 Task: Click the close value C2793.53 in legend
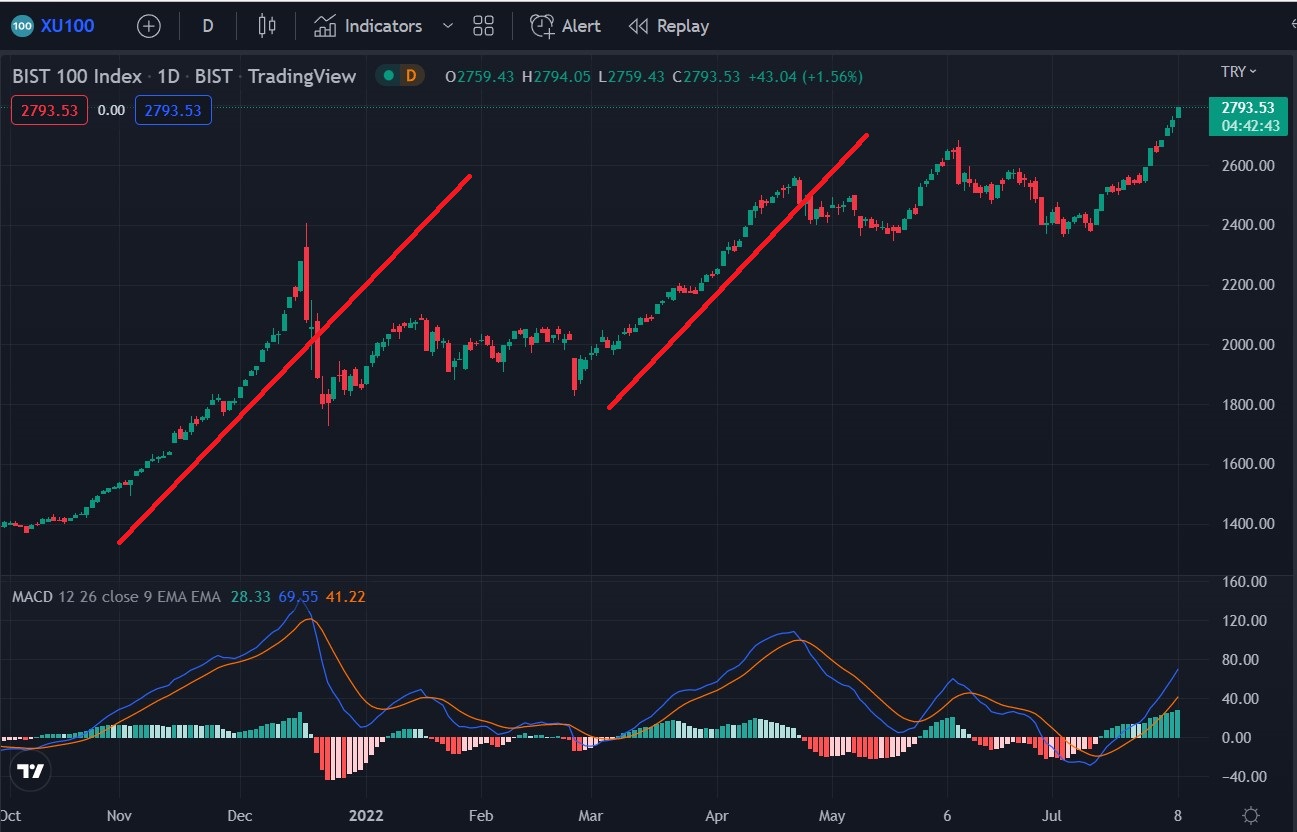click(x=706, y=76)
